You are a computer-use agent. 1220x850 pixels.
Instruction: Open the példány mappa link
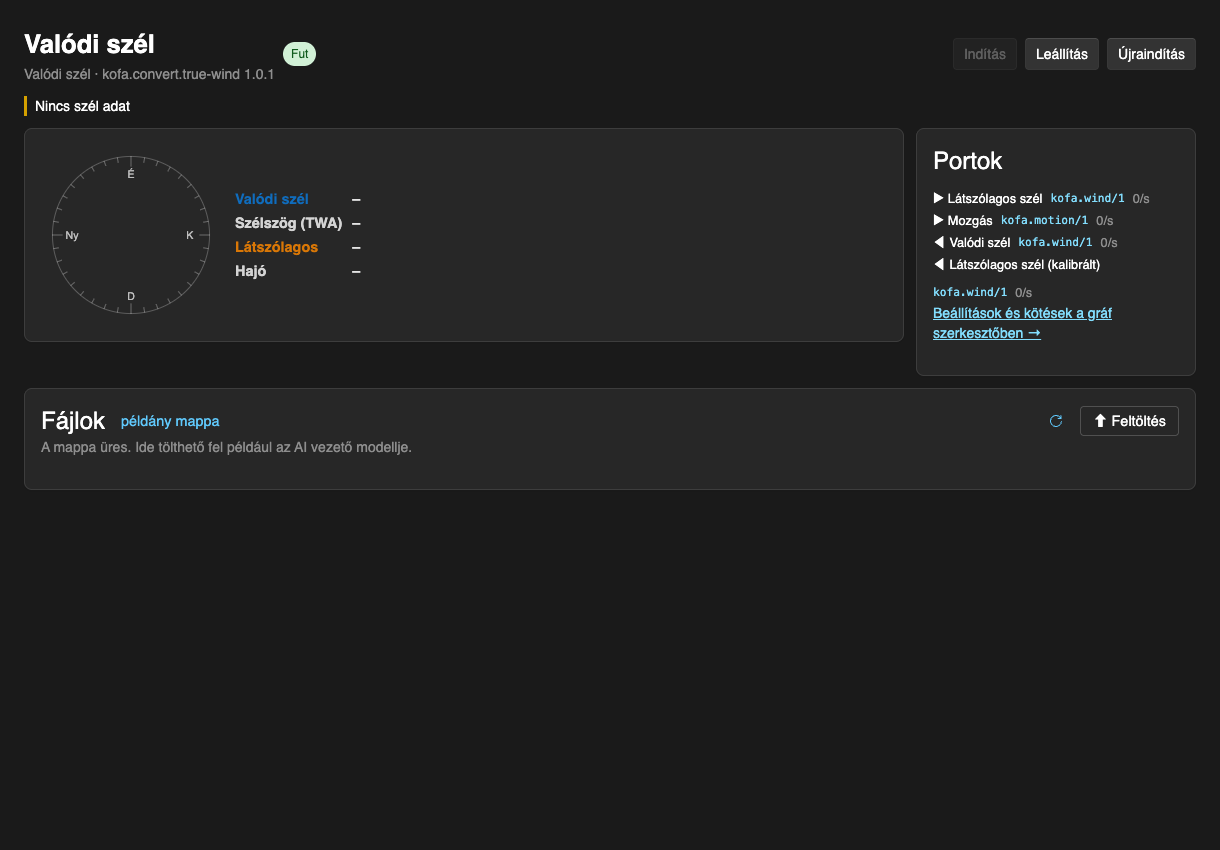[x=170, y=421]
